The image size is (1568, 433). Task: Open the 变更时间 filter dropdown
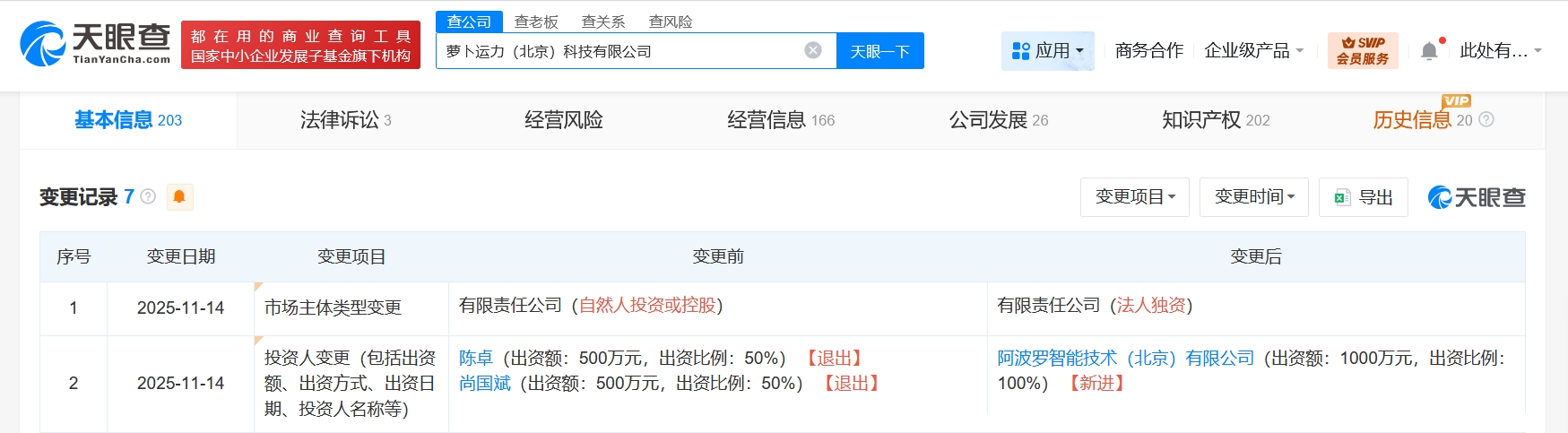pyautogui.click(x=1253, y=197)
